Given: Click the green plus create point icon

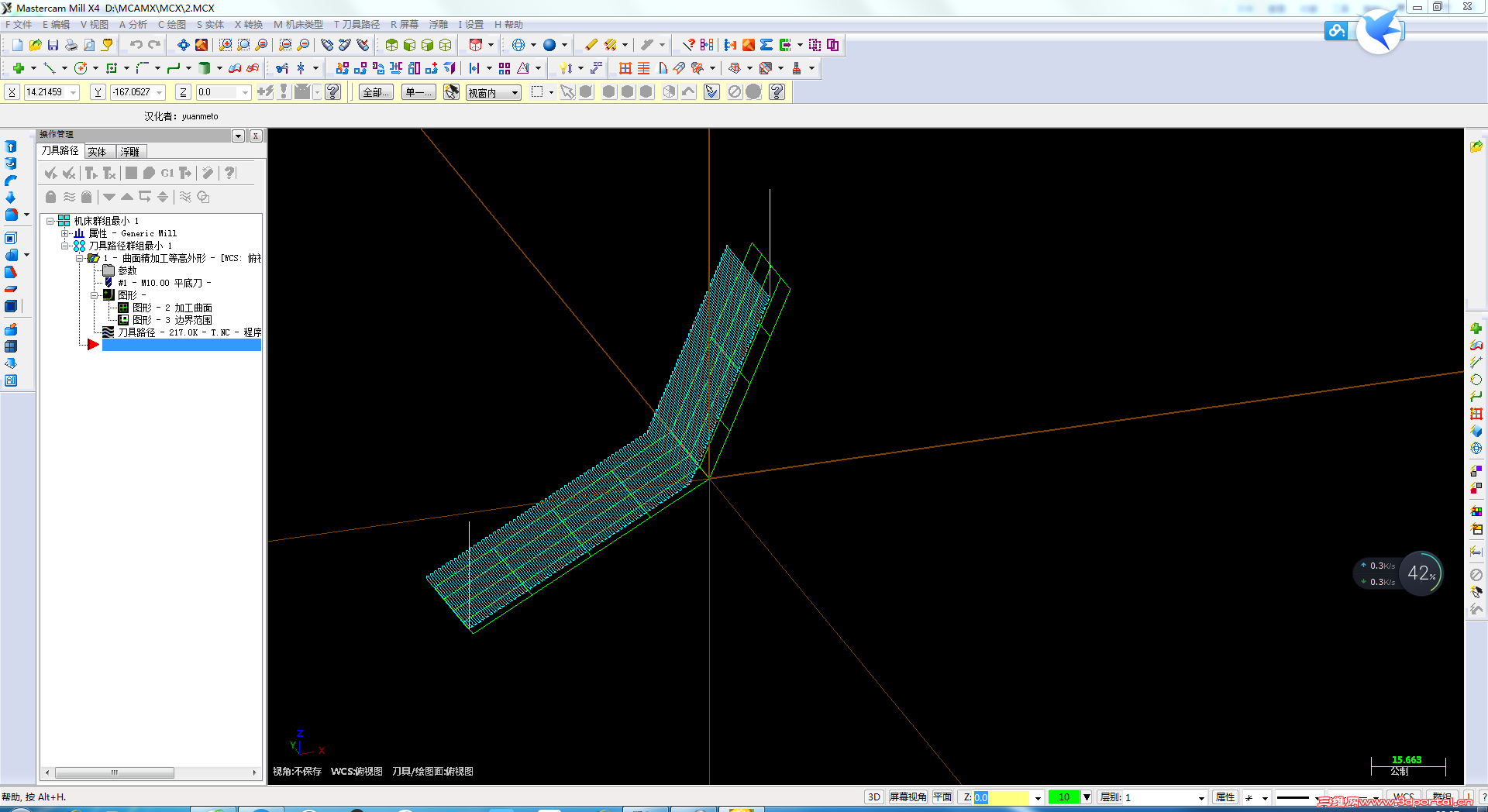Looking at the screenshot, I should [x=19, y=68].
